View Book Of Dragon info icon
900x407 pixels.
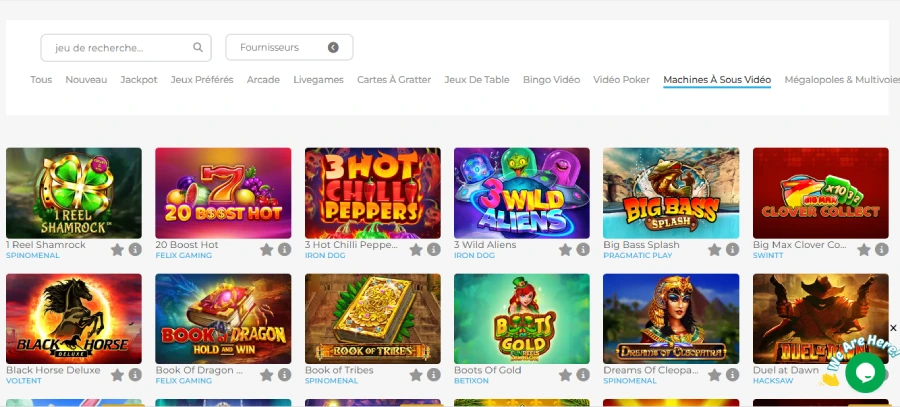(285, 375)
